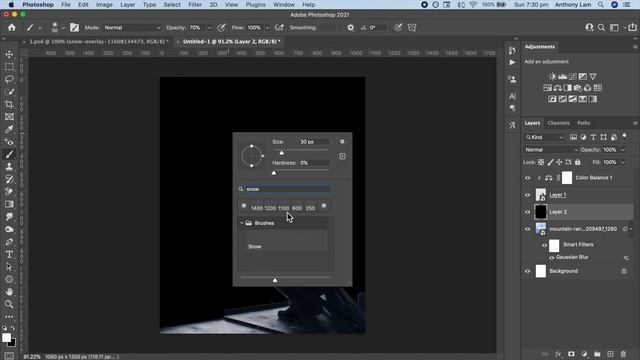Image resolution: width=640 pixels, height=360 pixels.
Task: Open the Apple menu
Action: pyautogui.click(x=11, y=4)
